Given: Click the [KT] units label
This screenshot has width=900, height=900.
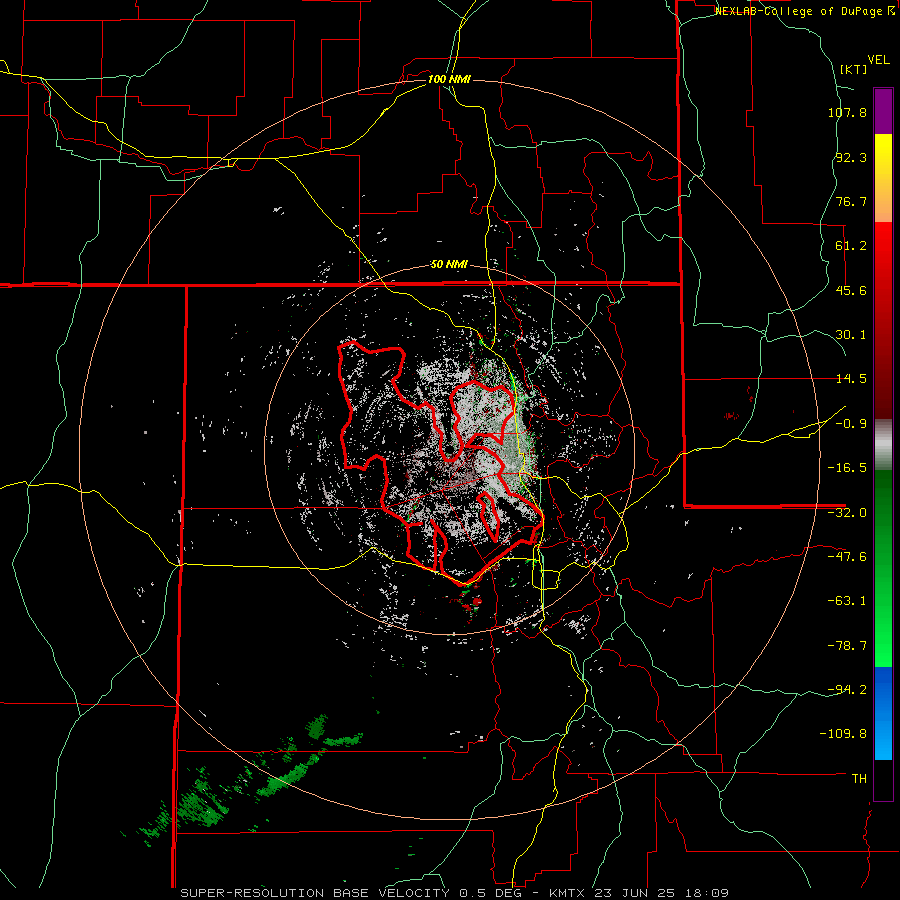Looking at the screenshot, I should [853, 69].
